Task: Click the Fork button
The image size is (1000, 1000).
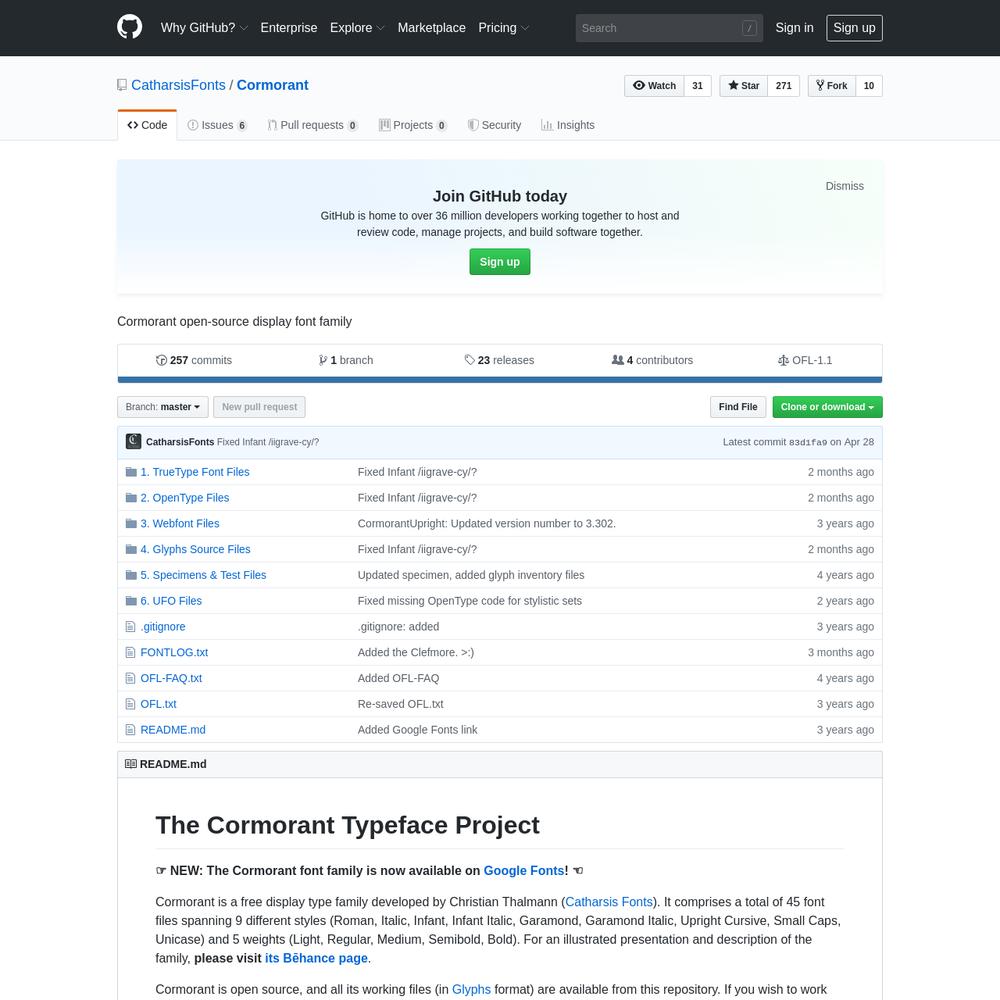Action: [832, 85]
